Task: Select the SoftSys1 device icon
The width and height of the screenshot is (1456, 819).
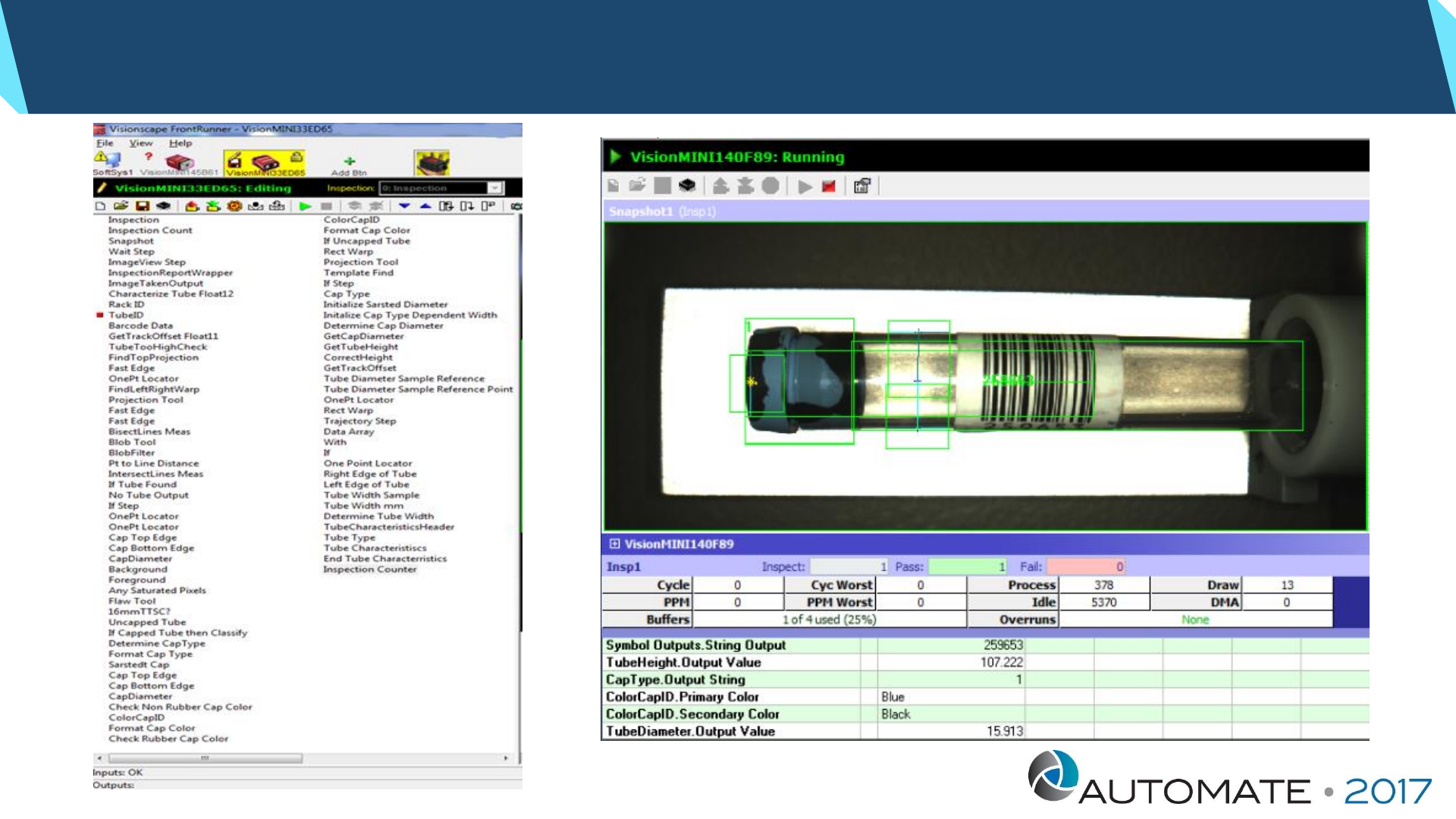Action: point(108,161)
